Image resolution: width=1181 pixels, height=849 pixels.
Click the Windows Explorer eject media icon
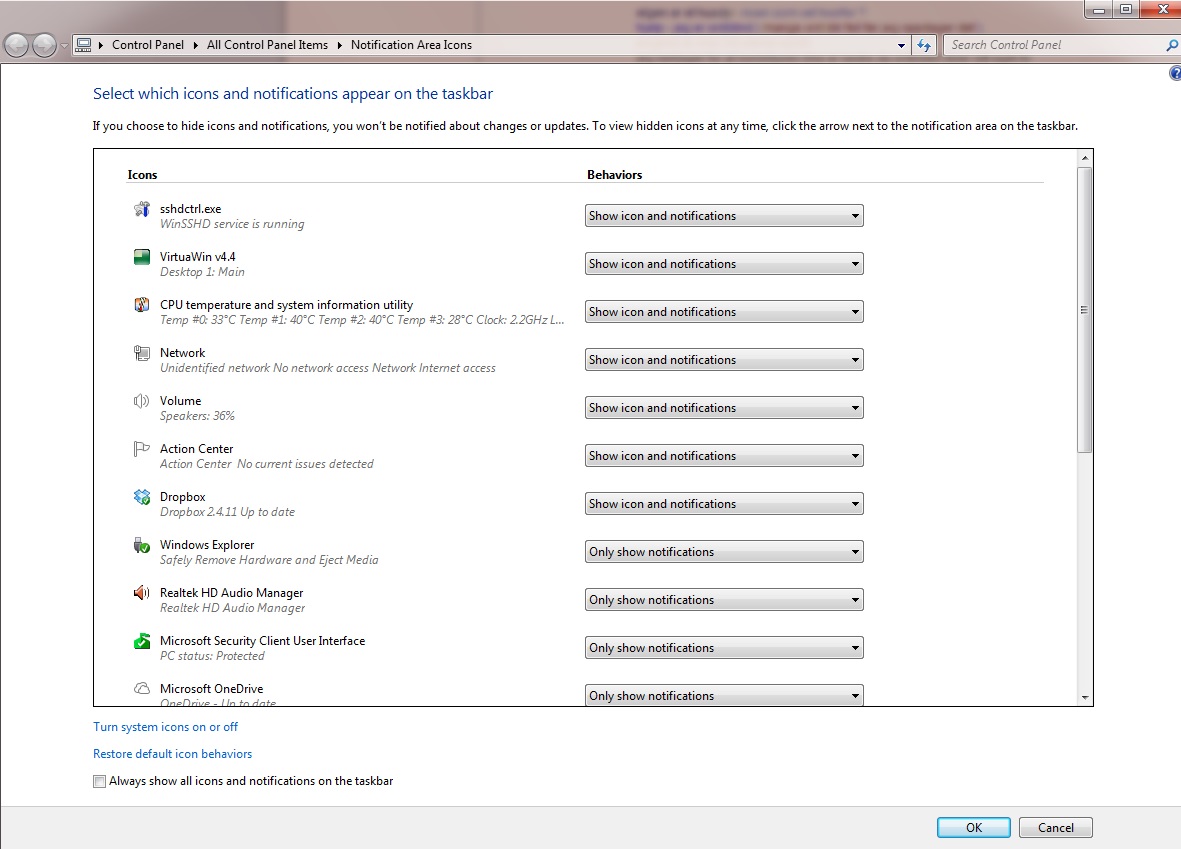pos(142,545)
